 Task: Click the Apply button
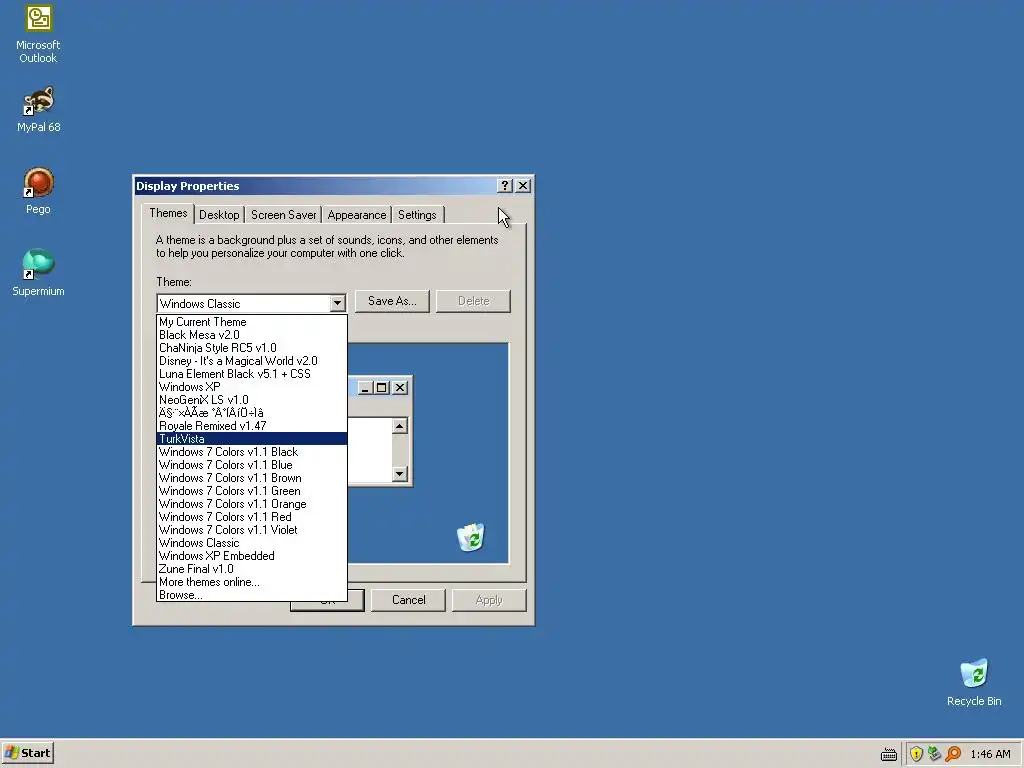click(488, 600)
